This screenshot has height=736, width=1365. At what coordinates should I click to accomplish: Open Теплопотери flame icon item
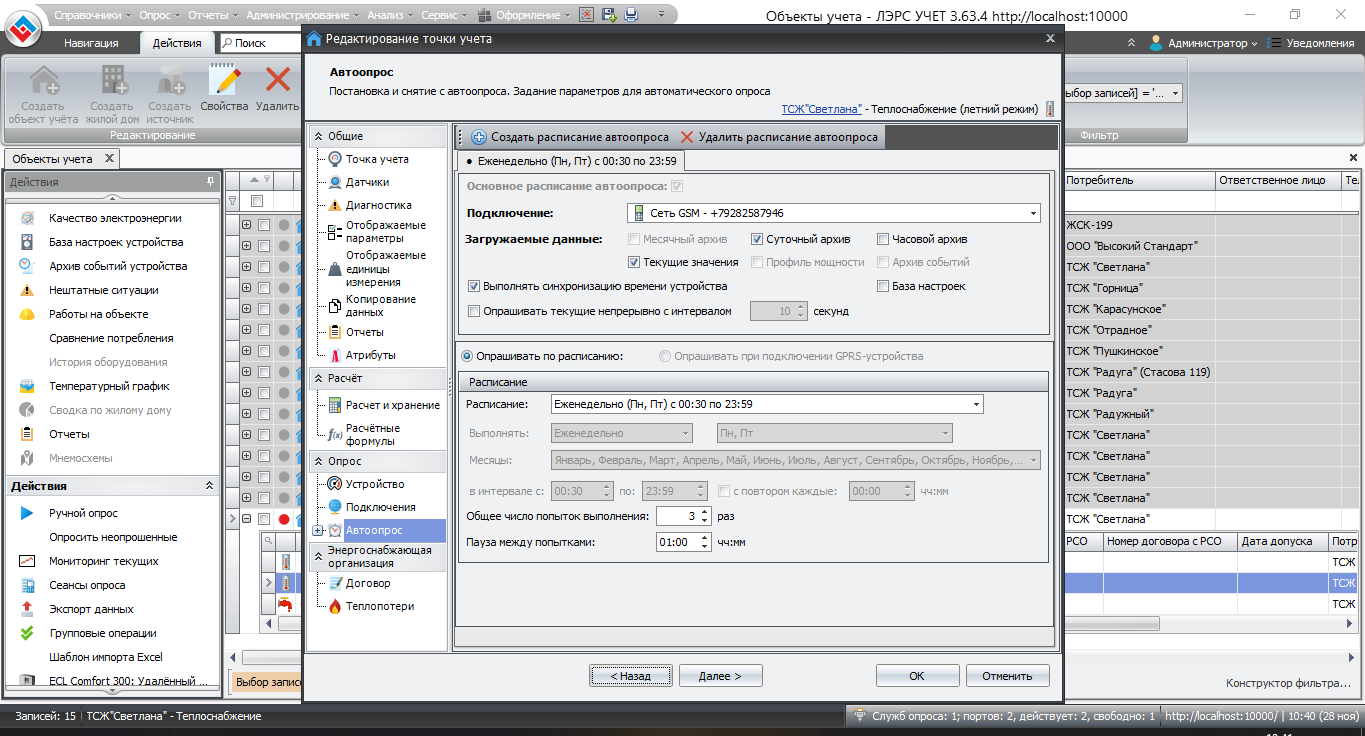click(335, 606)
